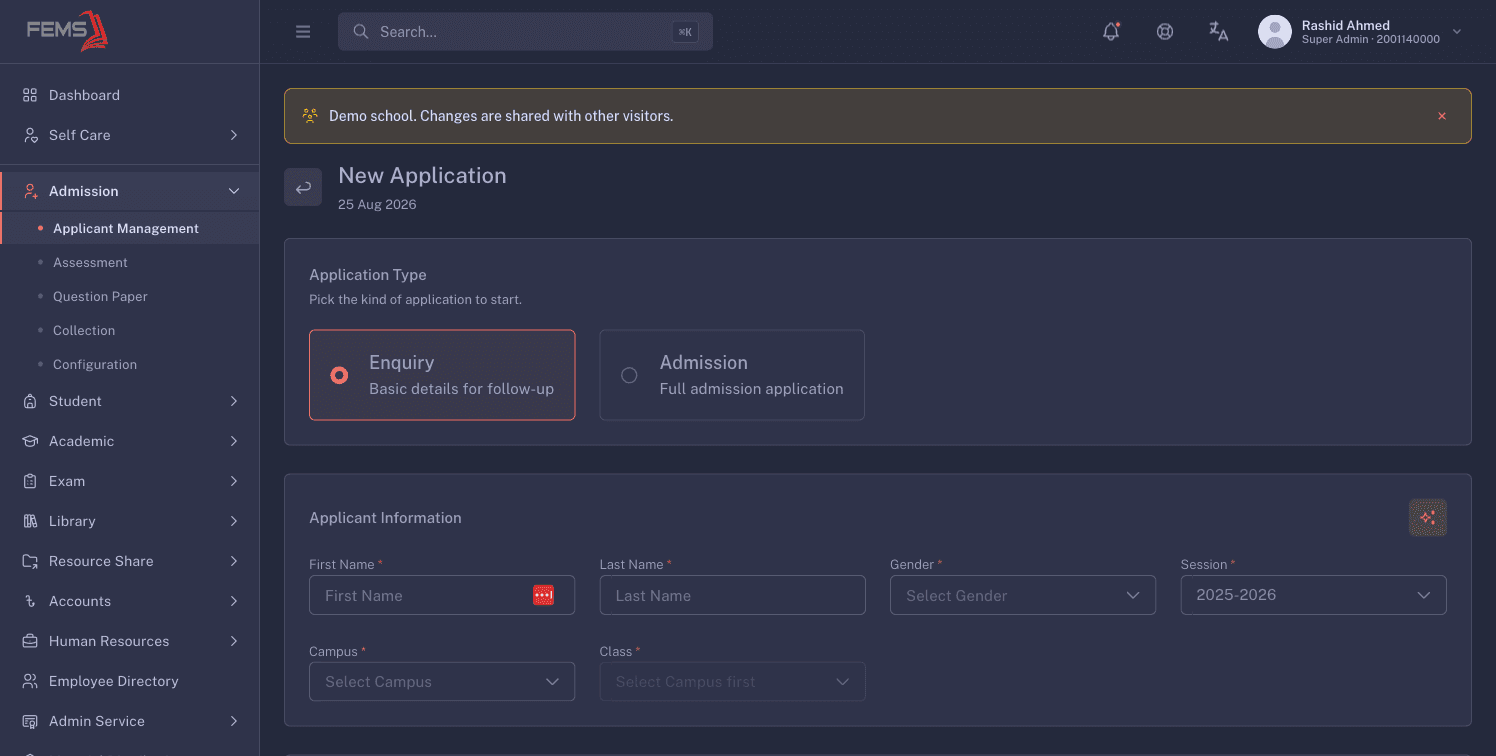Click the red icon inside First Name field
This screenshot has height=756, width=1496.
point(543,595)
